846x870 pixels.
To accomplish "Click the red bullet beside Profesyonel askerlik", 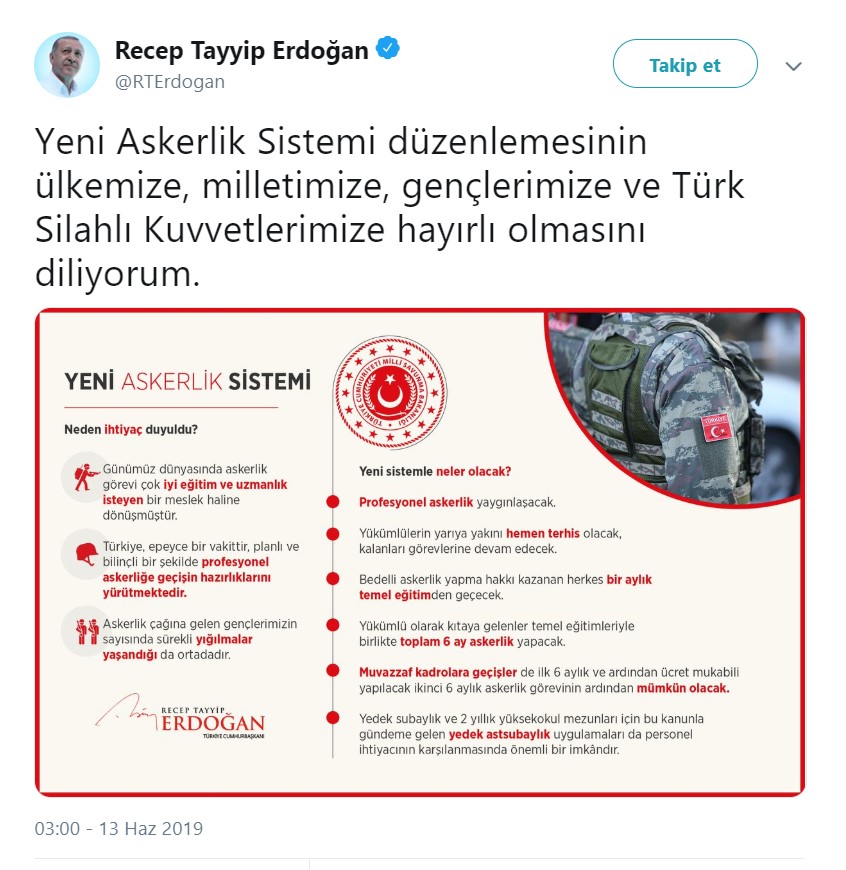I will [x=333, y=502].
